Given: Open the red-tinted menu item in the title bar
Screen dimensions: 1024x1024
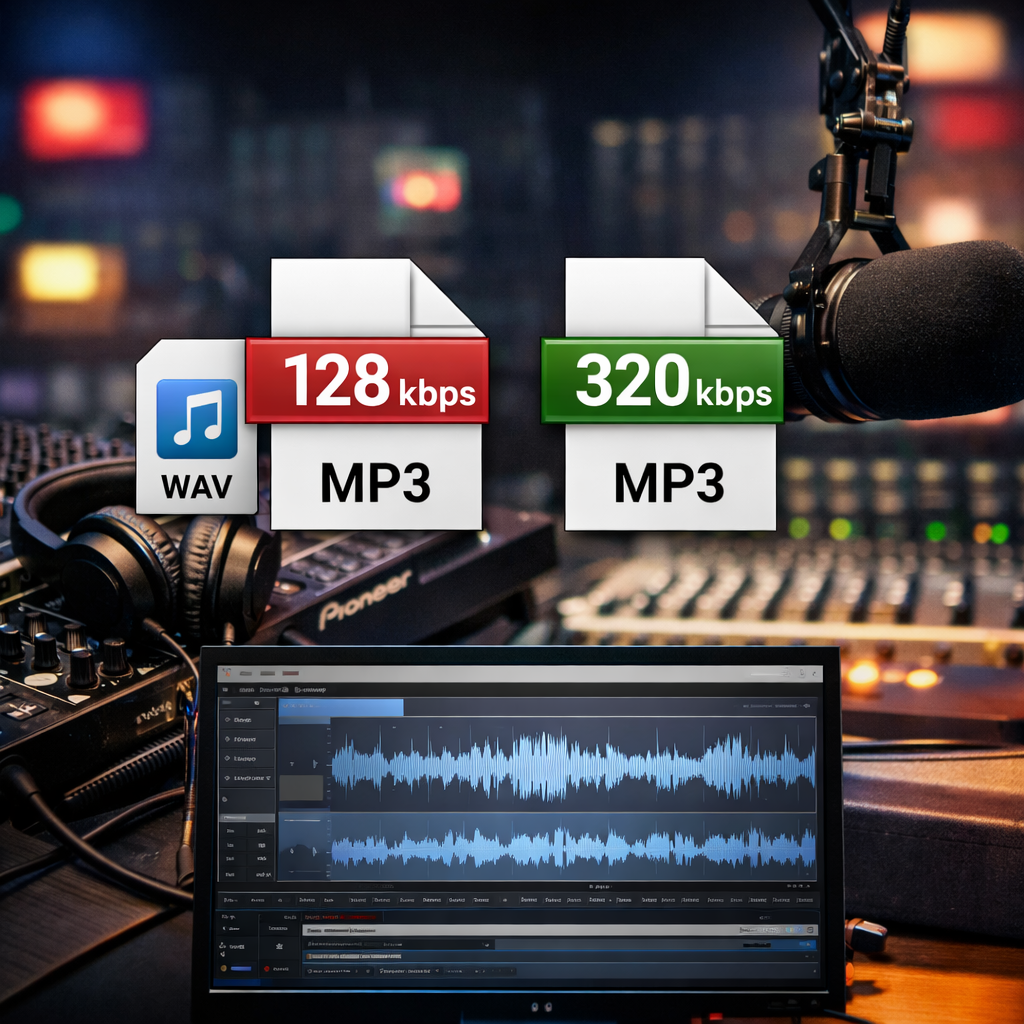Looking at the screenshot, I should [x=290, y=673].
